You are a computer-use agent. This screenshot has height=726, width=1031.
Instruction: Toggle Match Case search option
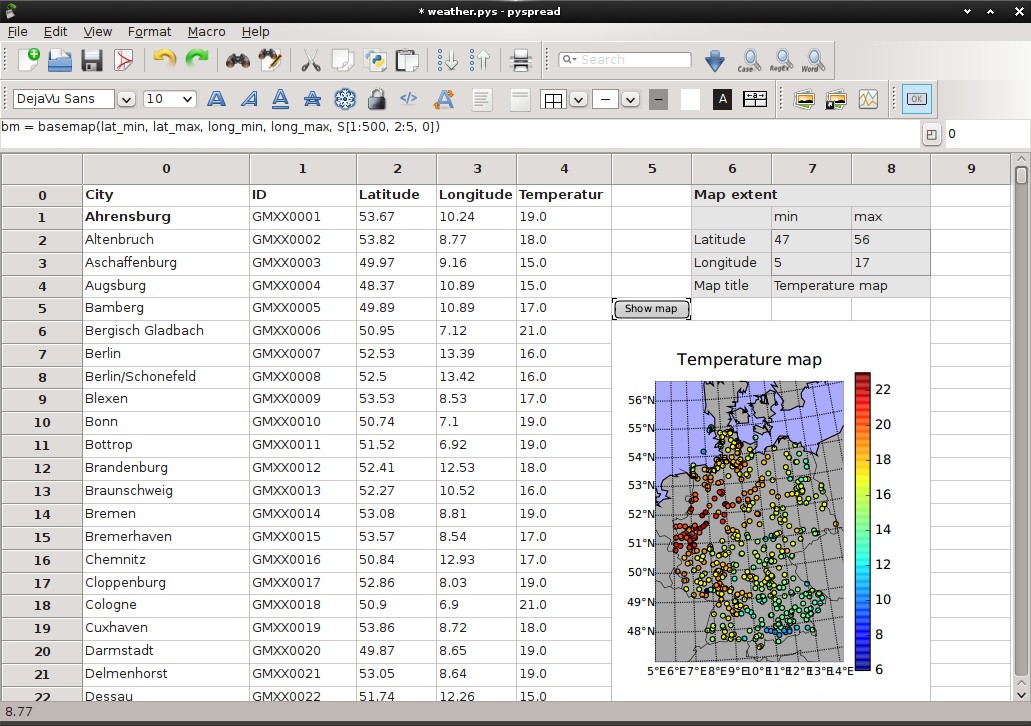pos(748,61)
